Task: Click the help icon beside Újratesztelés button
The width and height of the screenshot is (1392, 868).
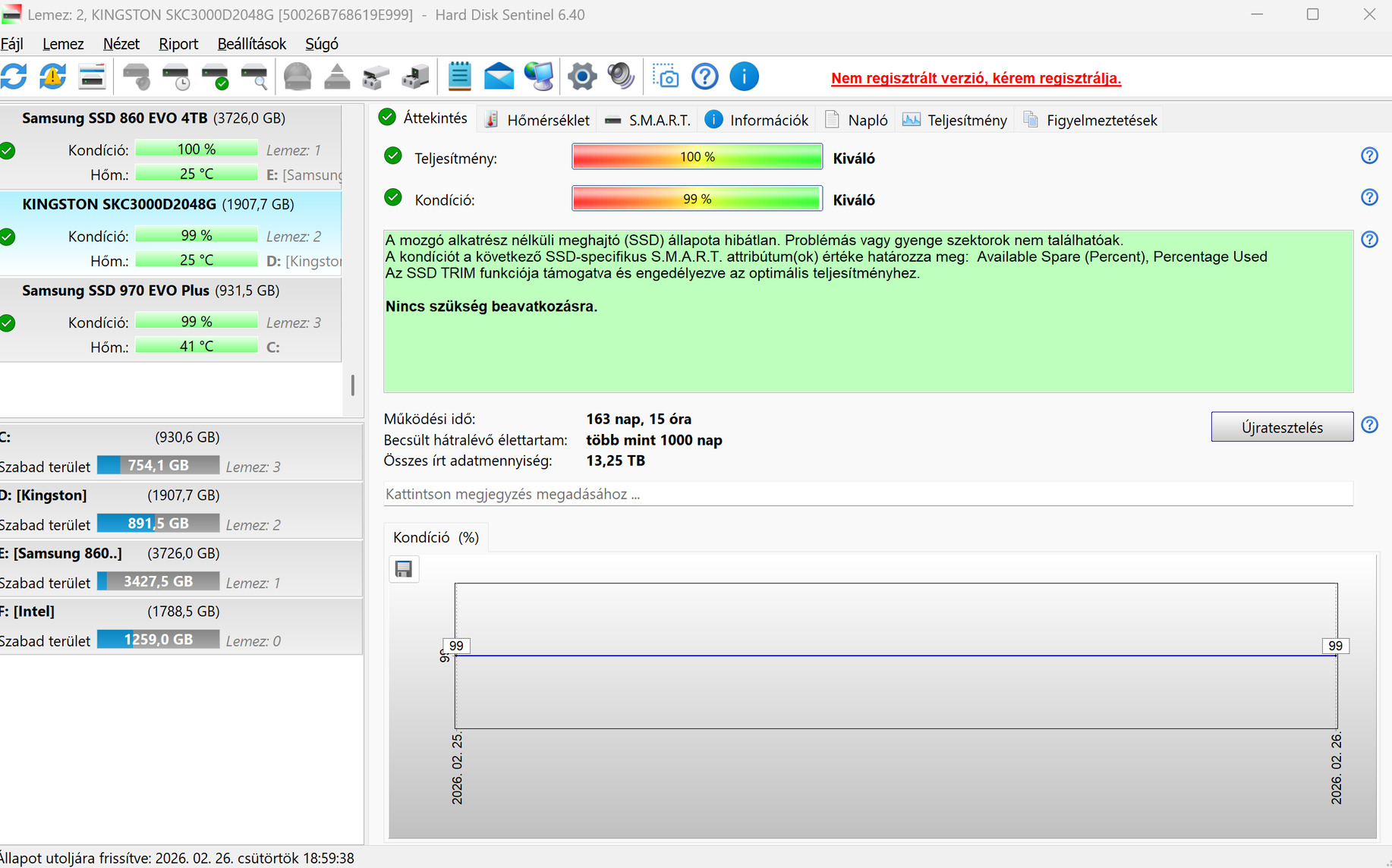Action: [1369, 425]
